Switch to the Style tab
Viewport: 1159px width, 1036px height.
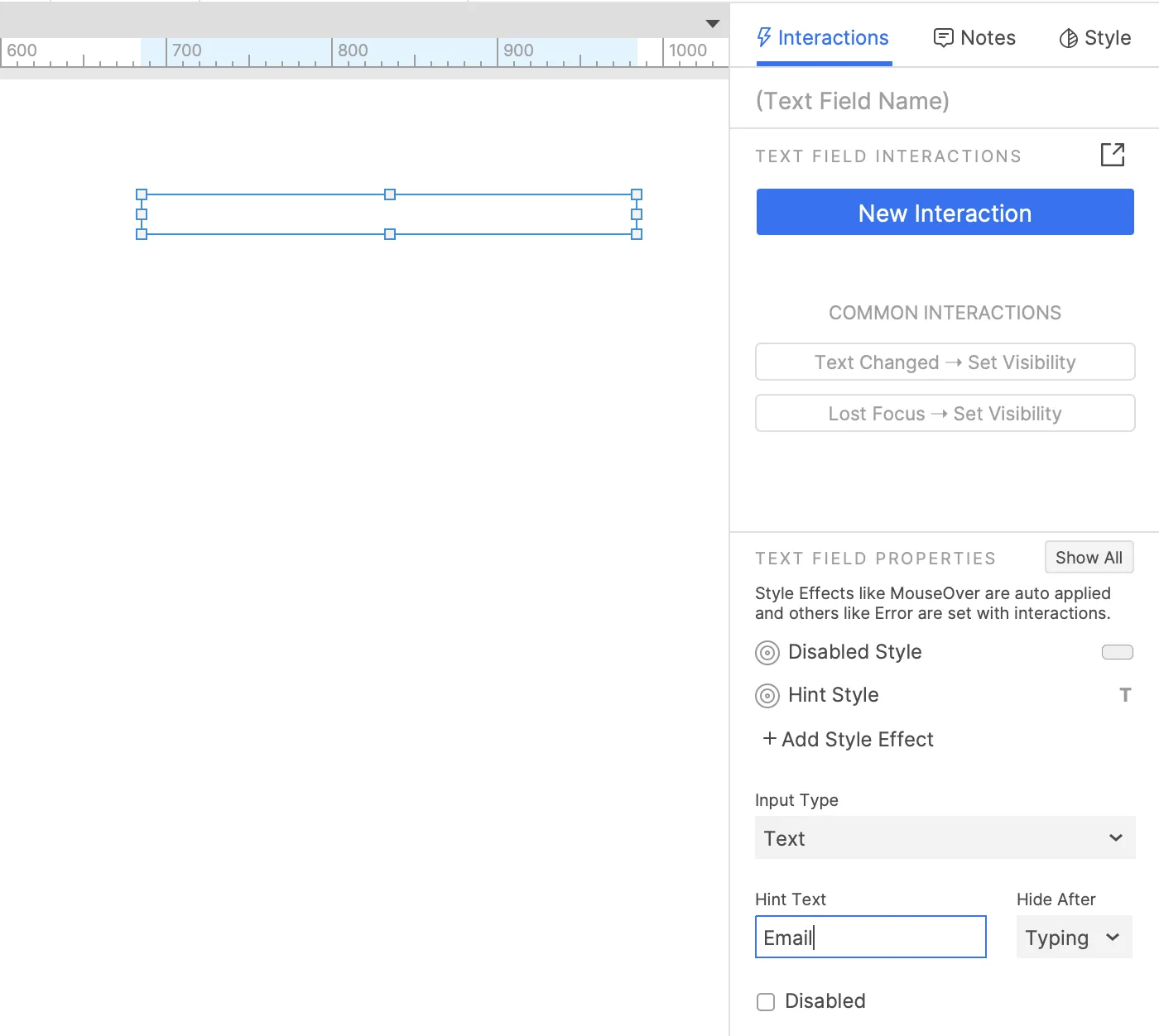[x=1094, y=38]
